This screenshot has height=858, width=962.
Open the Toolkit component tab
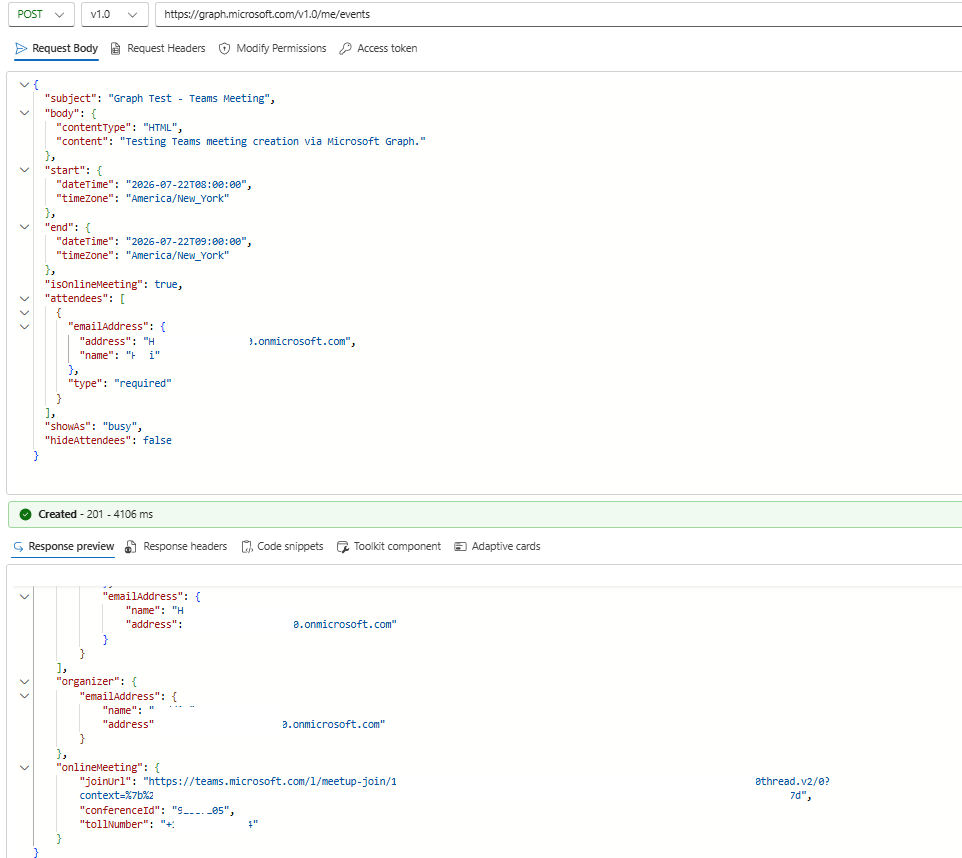[389, 546]
